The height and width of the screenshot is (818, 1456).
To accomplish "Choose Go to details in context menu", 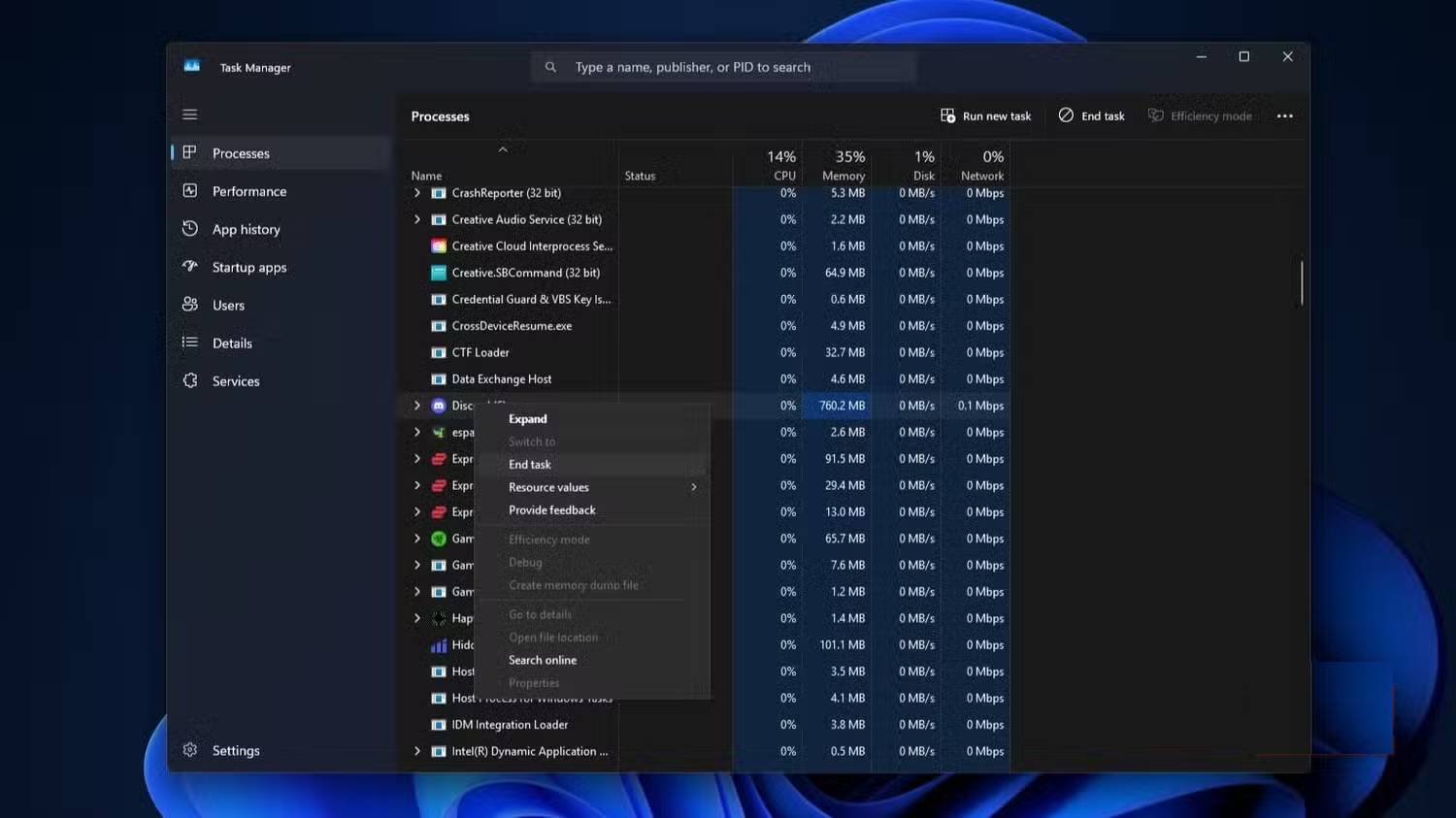I will point(592,614).
